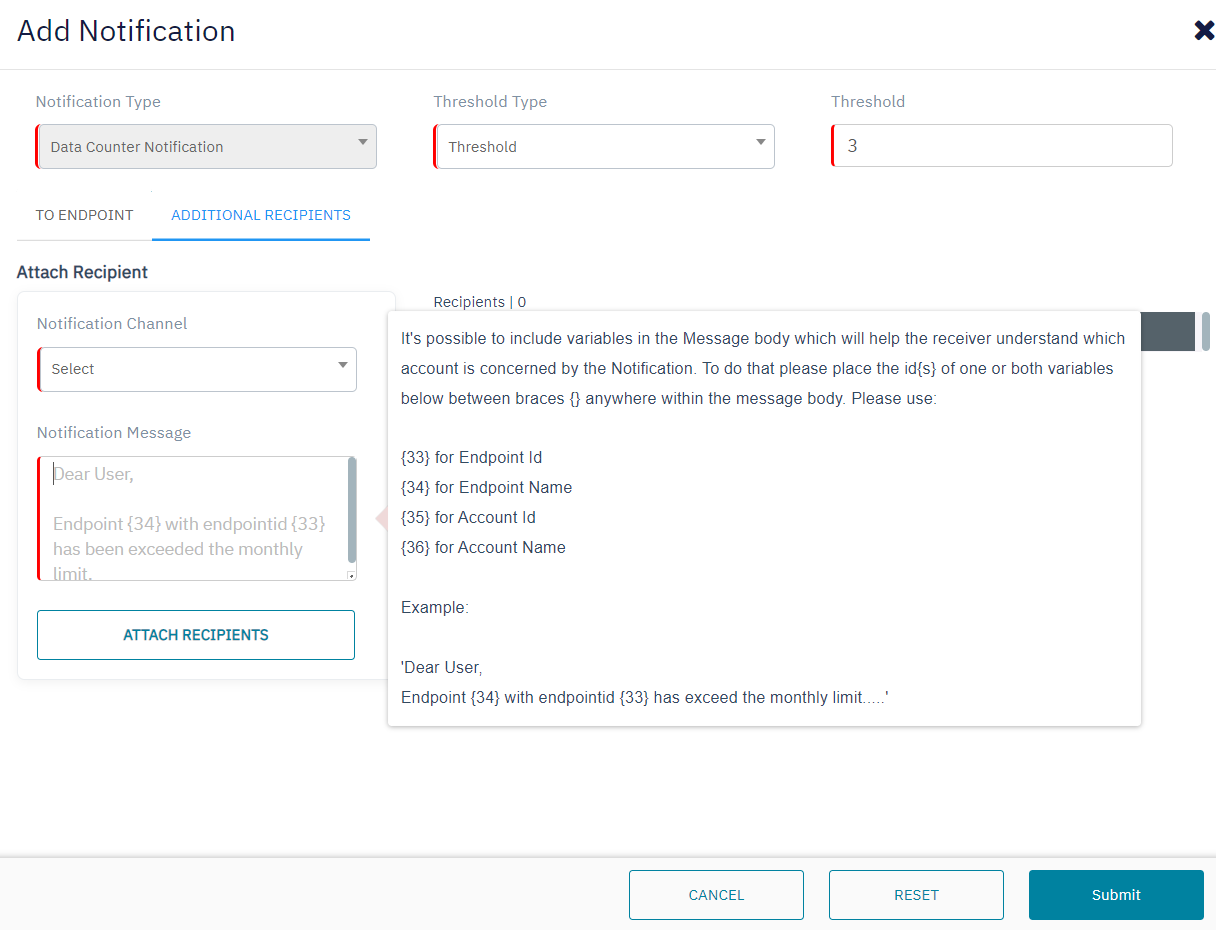Switch to the TO ENDPOINT tab
Viewport: 1216px width, 930px height.
[x=84, y=215]
